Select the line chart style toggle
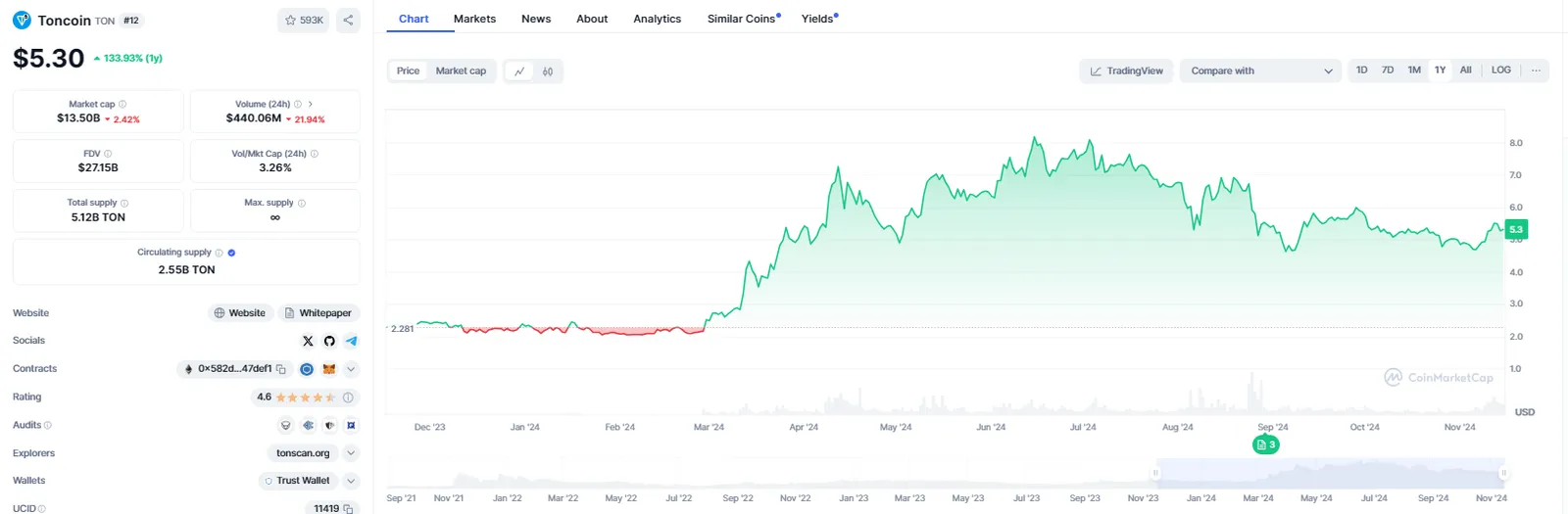1568x514 pixels. click(519, 71)
